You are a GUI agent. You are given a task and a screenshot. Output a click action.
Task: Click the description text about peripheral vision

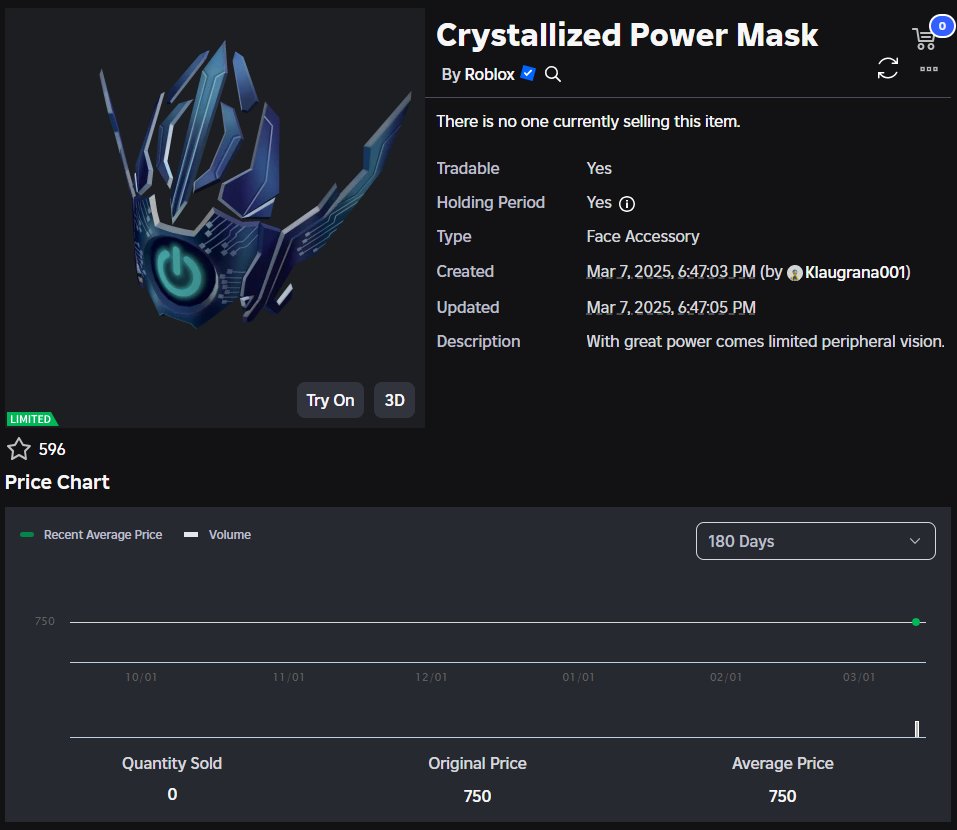765,342
